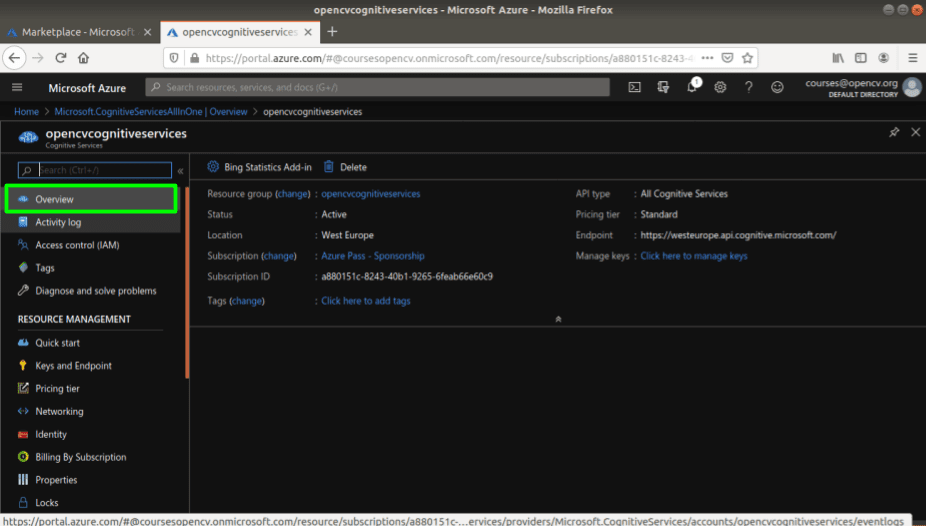This screenshot has width=926, height=526.
Task: Click here to add tags link
Action: click(366, 300)
